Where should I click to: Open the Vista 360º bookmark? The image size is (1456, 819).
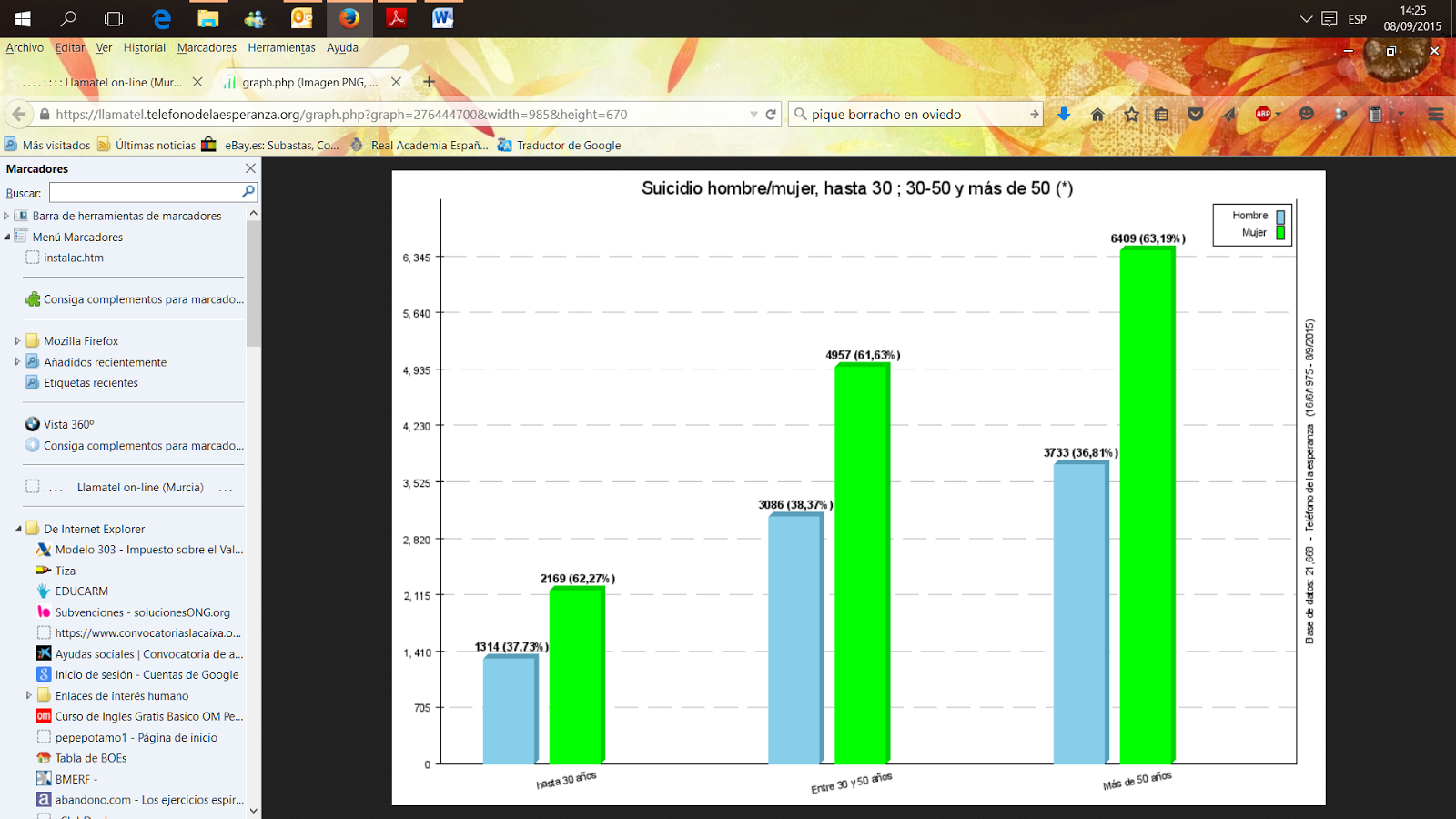[59, 424]
